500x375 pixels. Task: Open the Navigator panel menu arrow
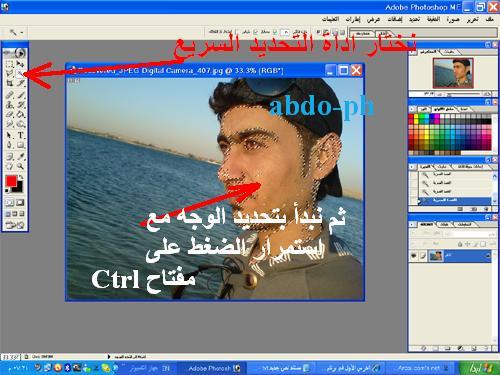click(412, 52)
